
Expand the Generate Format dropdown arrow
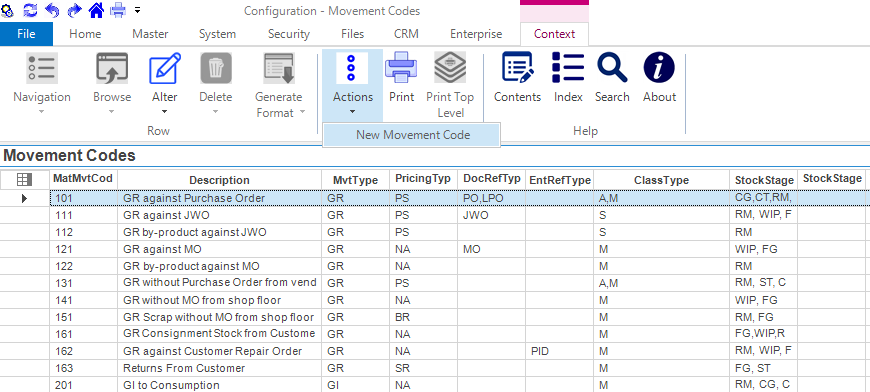point(302,112)
